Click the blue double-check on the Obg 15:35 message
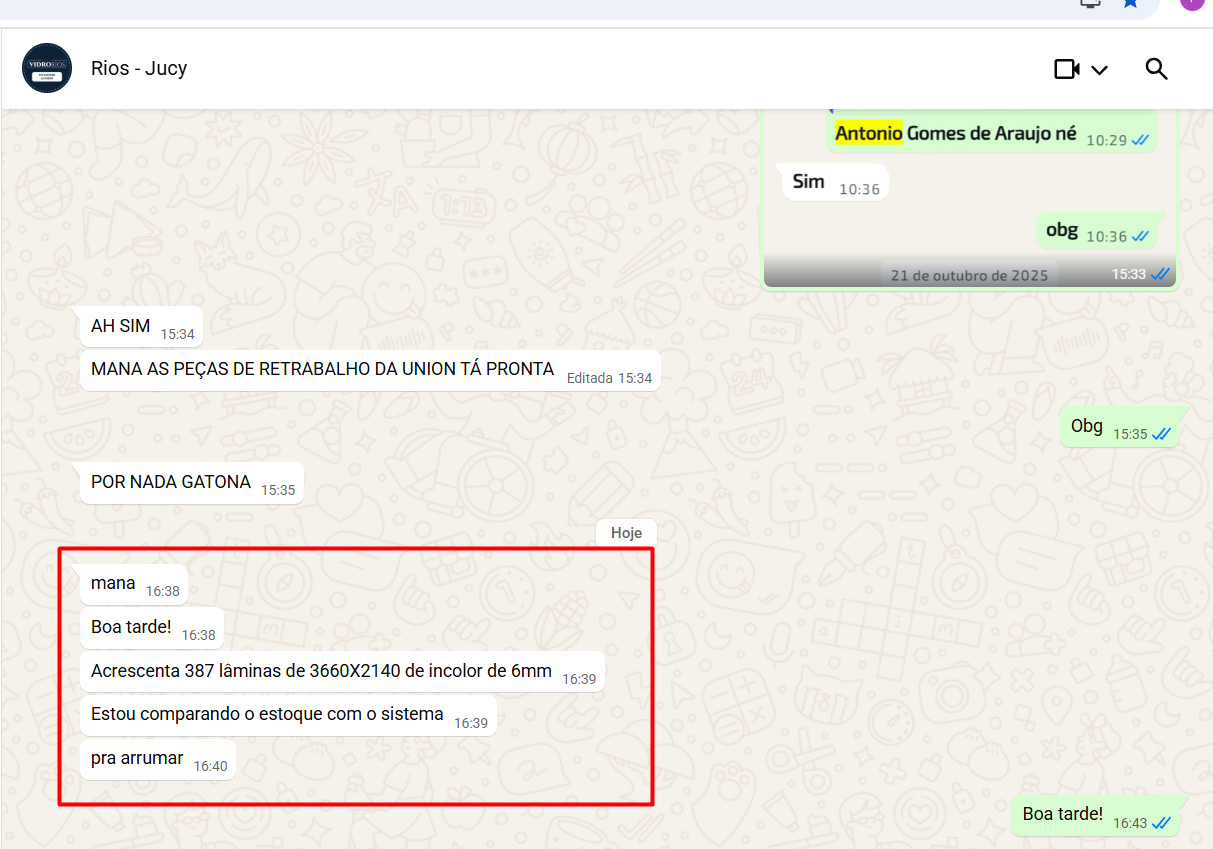The height and width of the screenshot is (849, 1213). point(1161,434)
